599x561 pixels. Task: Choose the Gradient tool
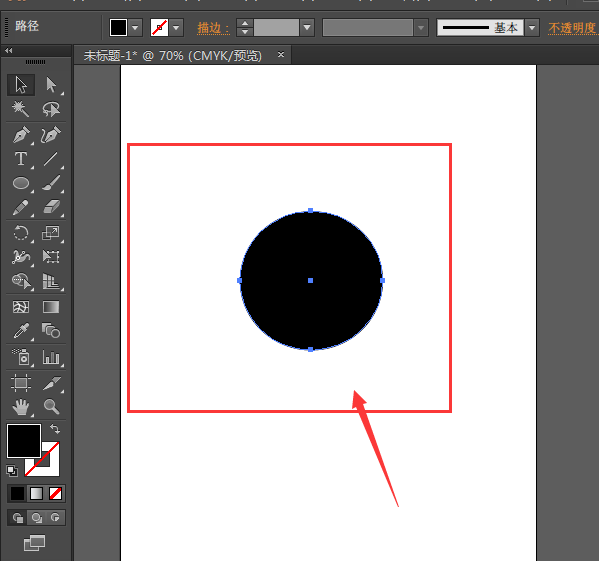pos(51,307)
